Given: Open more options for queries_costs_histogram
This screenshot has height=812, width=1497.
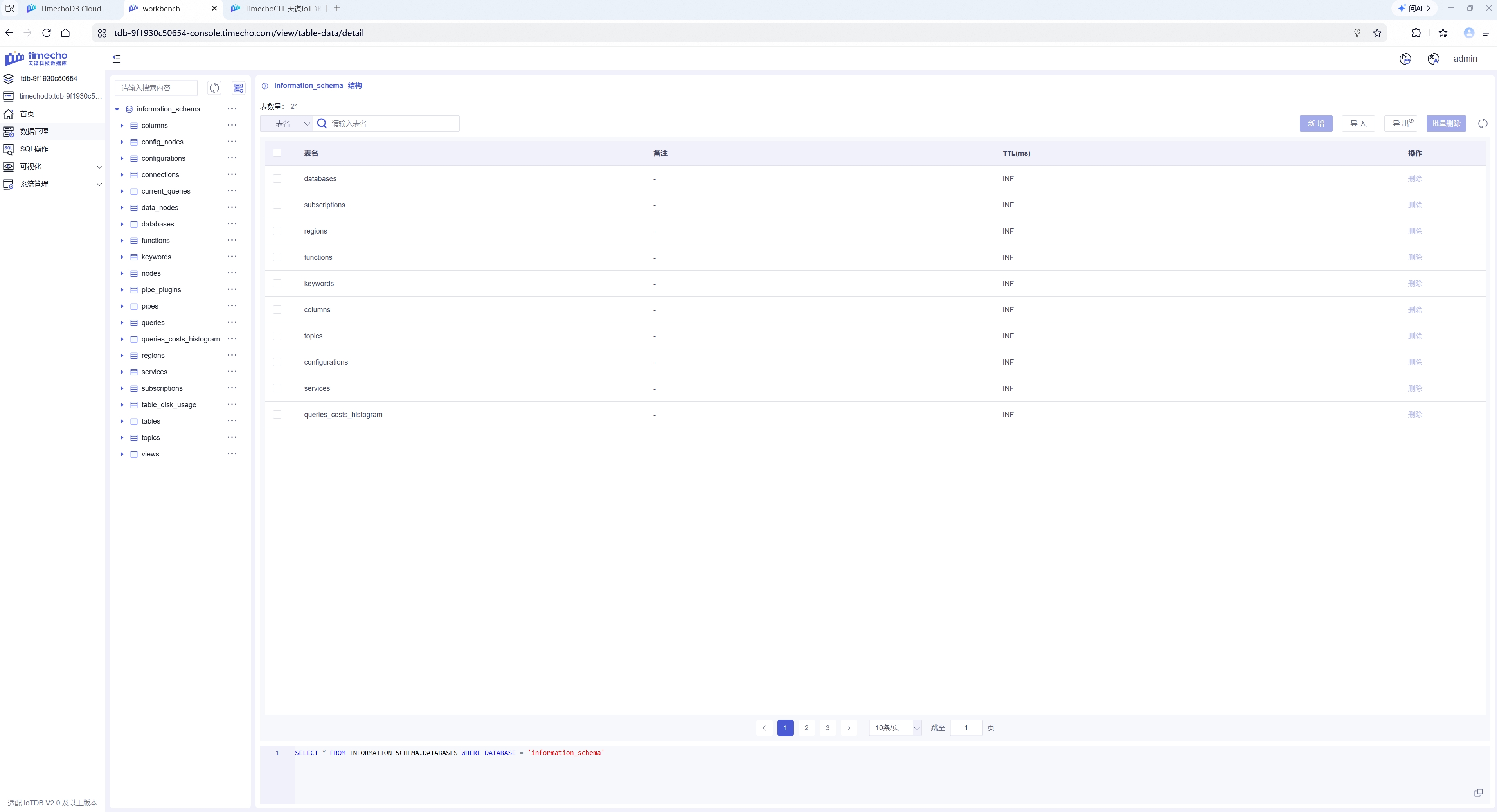Looking at the screenshot, I should point(232,339).
